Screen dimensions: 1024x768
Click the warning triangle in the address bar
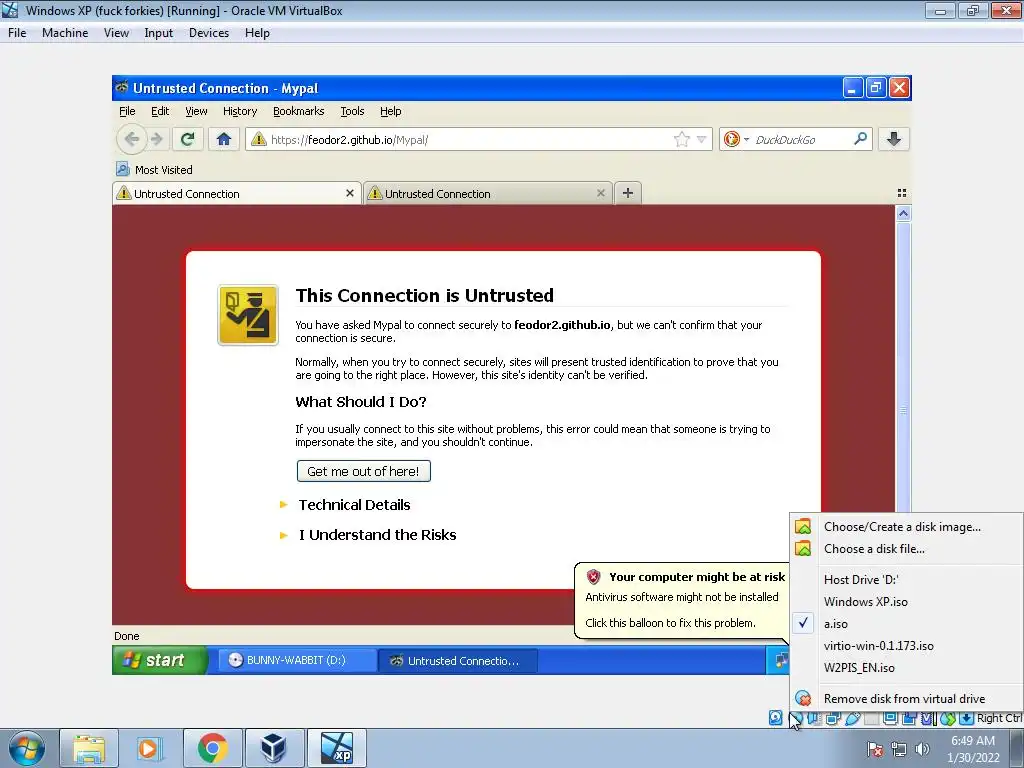point(259,139)
